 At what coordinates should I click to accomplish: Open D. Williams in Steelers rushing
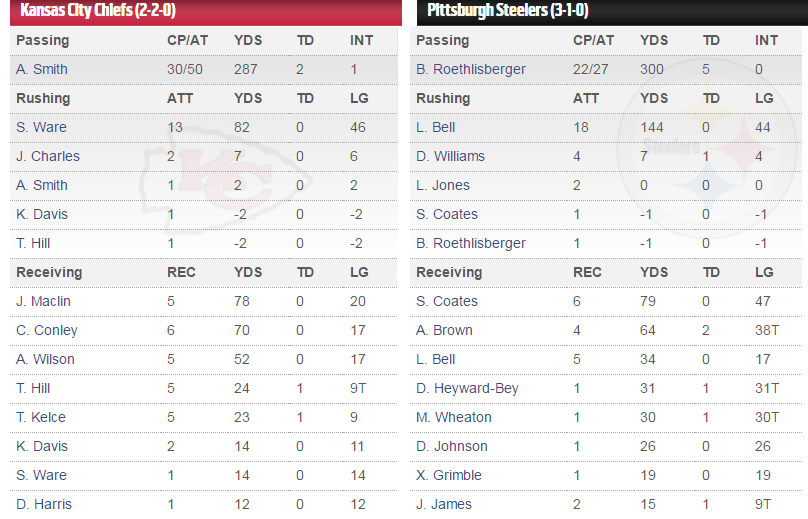coord(450,156)
